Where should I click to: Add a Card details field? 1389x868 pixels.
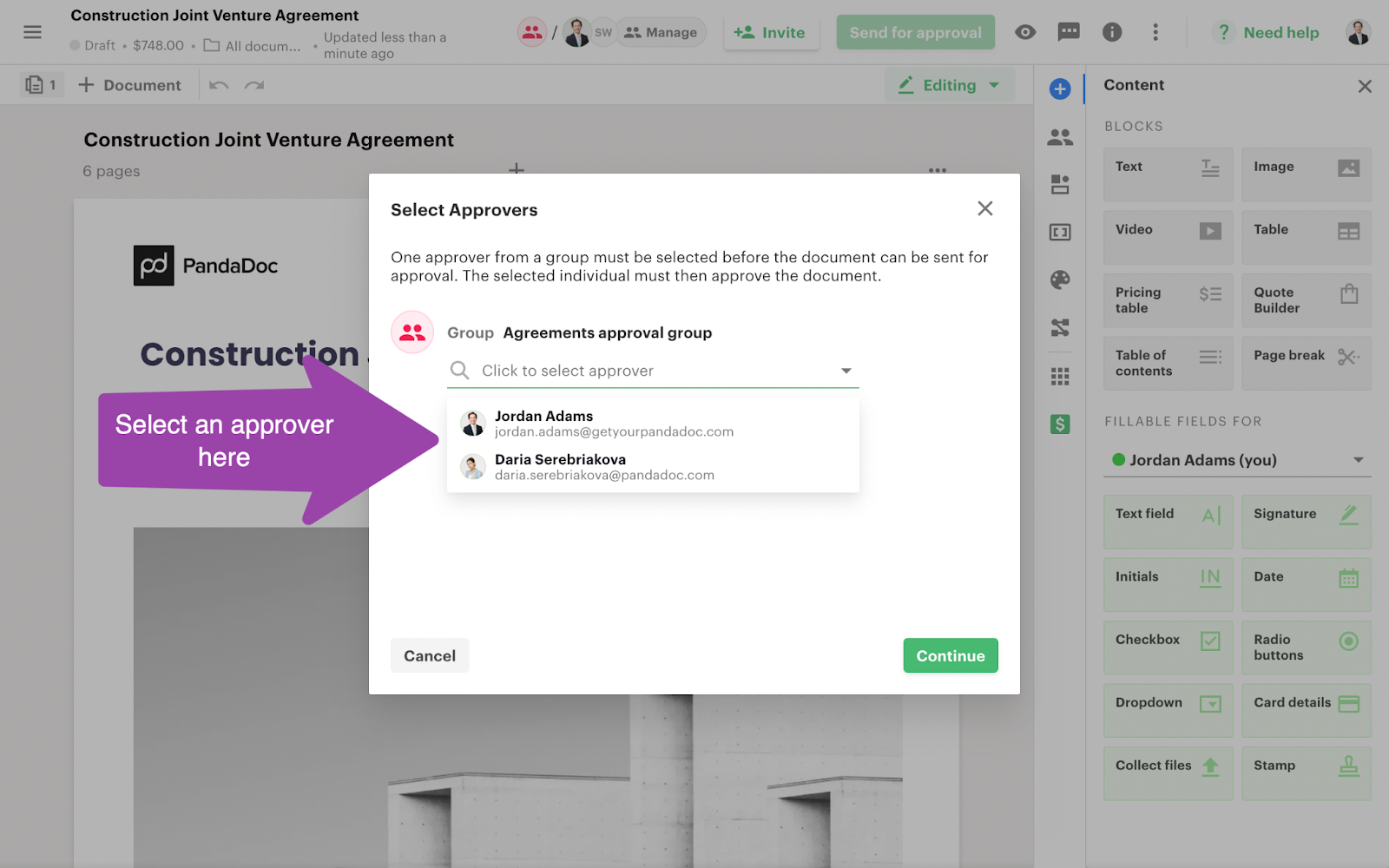pos(1307,710)
